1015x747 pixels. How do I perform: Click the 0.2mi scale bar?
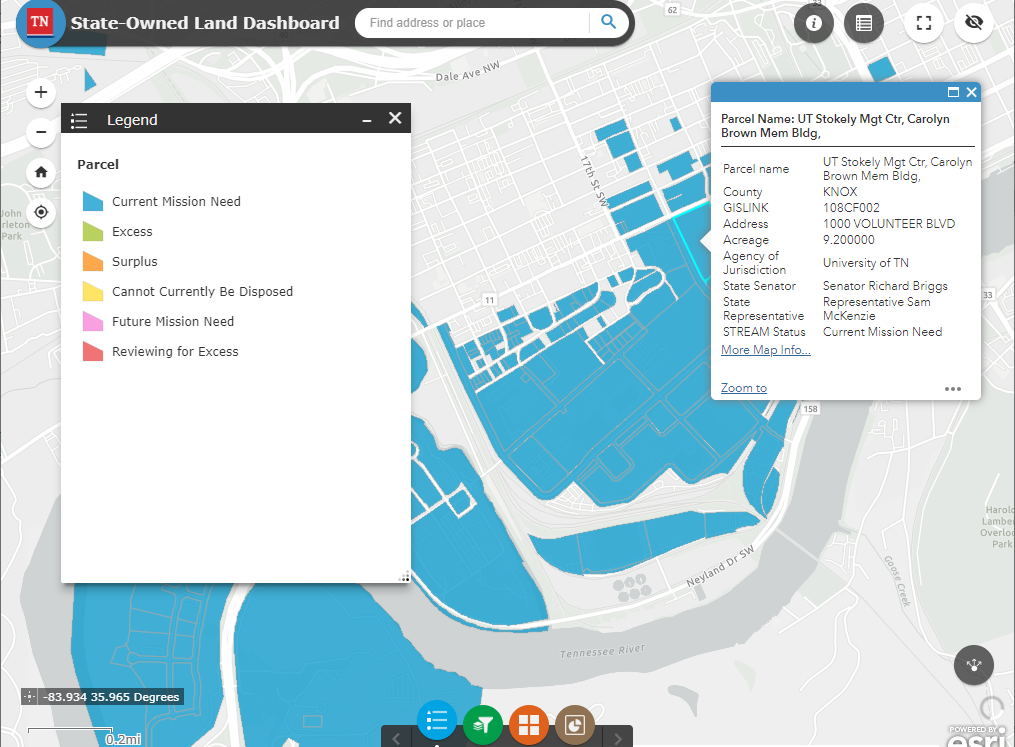84,736
